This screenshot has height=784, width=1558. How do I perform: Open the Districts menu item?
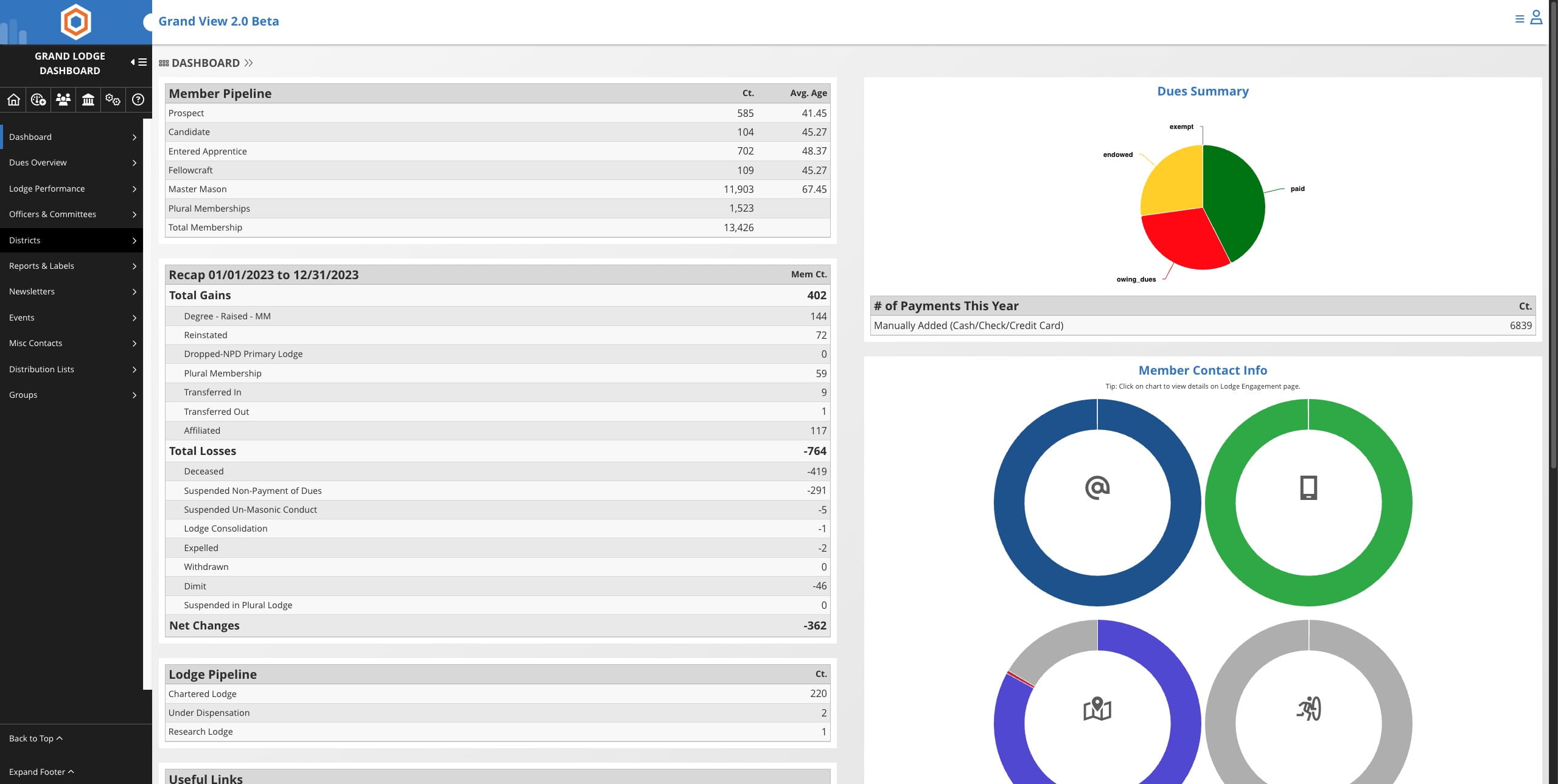coord(71,240)
